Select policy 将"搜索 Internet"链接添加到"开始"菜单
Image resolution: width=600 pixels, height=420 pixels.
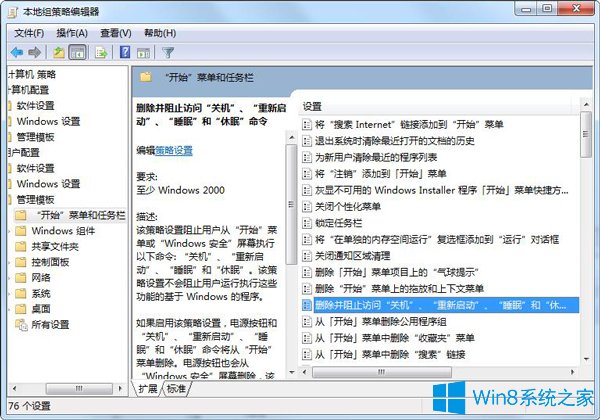(403, 124)
